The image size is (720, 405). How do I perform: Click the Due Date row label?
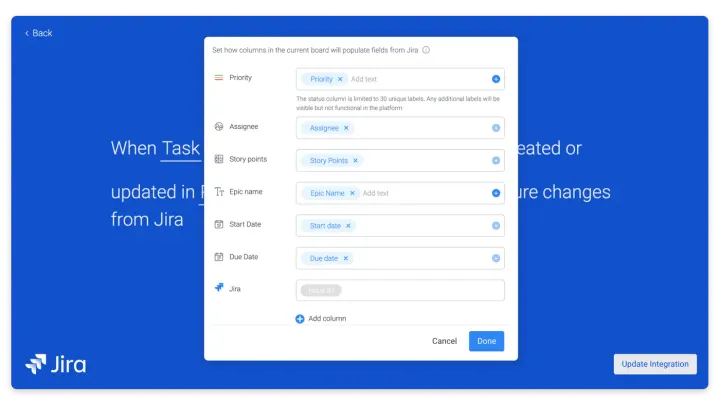point(244,257)
